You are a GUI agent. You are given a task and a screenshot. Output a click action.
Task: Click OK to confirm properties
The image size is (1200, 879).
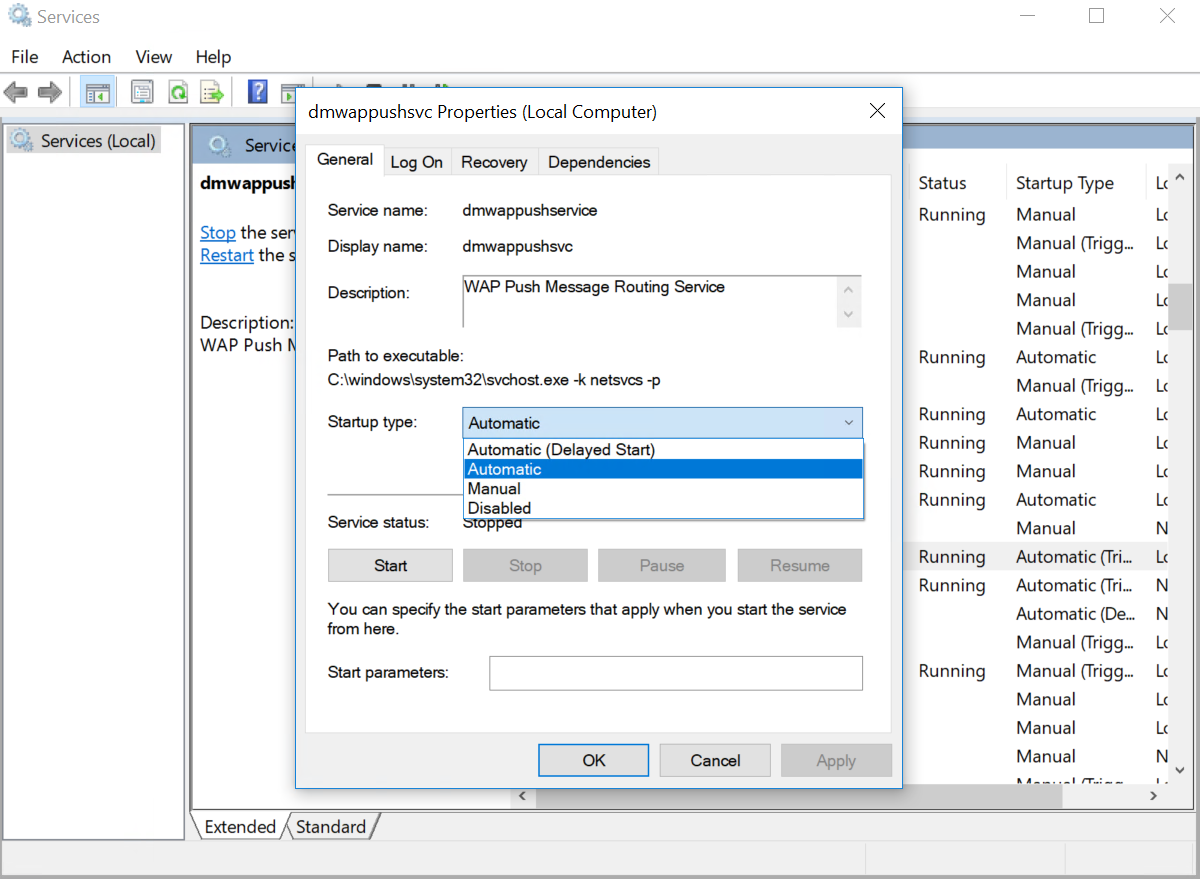tap(594, 760)
